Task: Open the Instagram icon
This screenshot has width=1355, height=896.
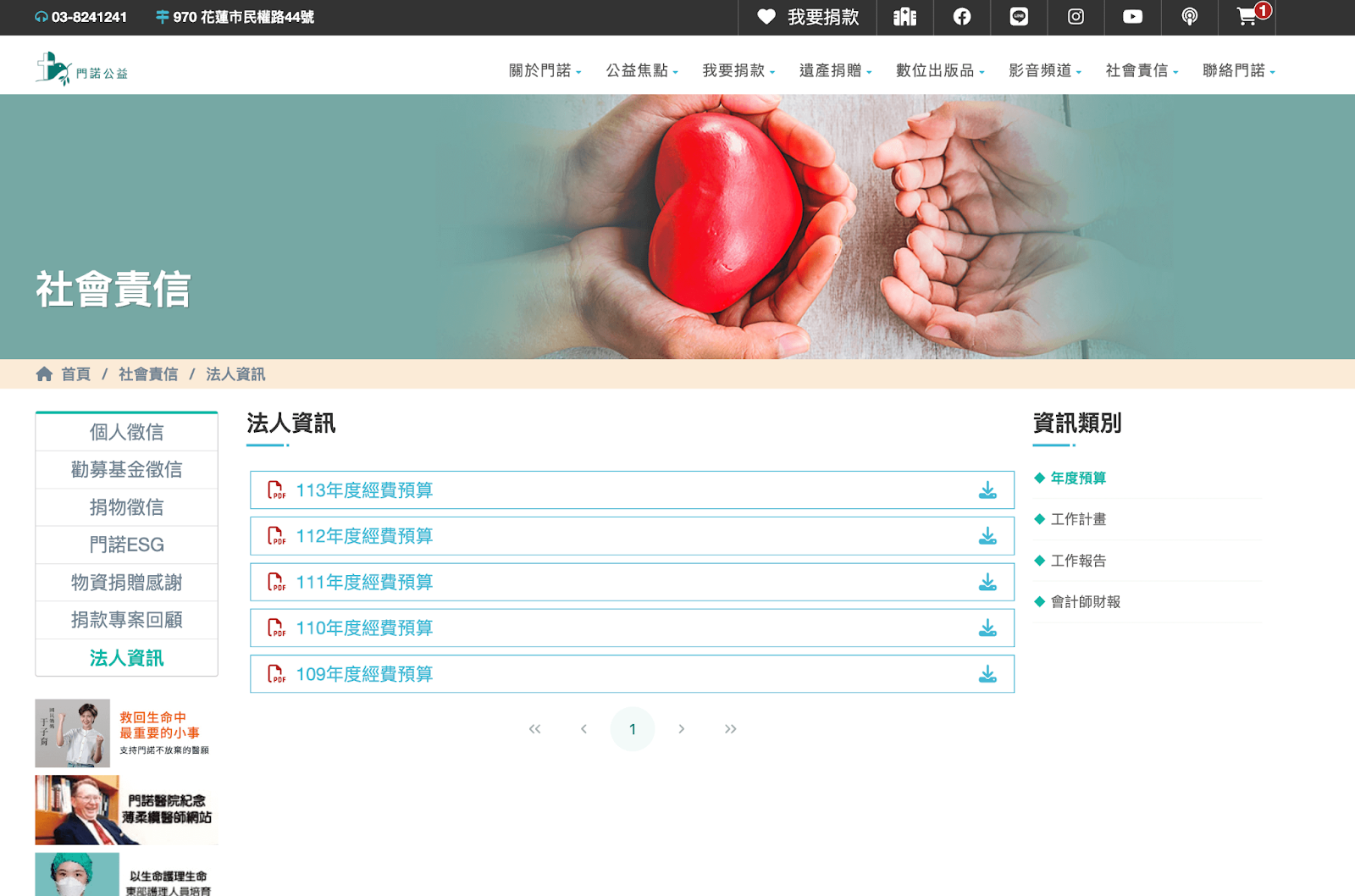Action: pos(1076,17)
